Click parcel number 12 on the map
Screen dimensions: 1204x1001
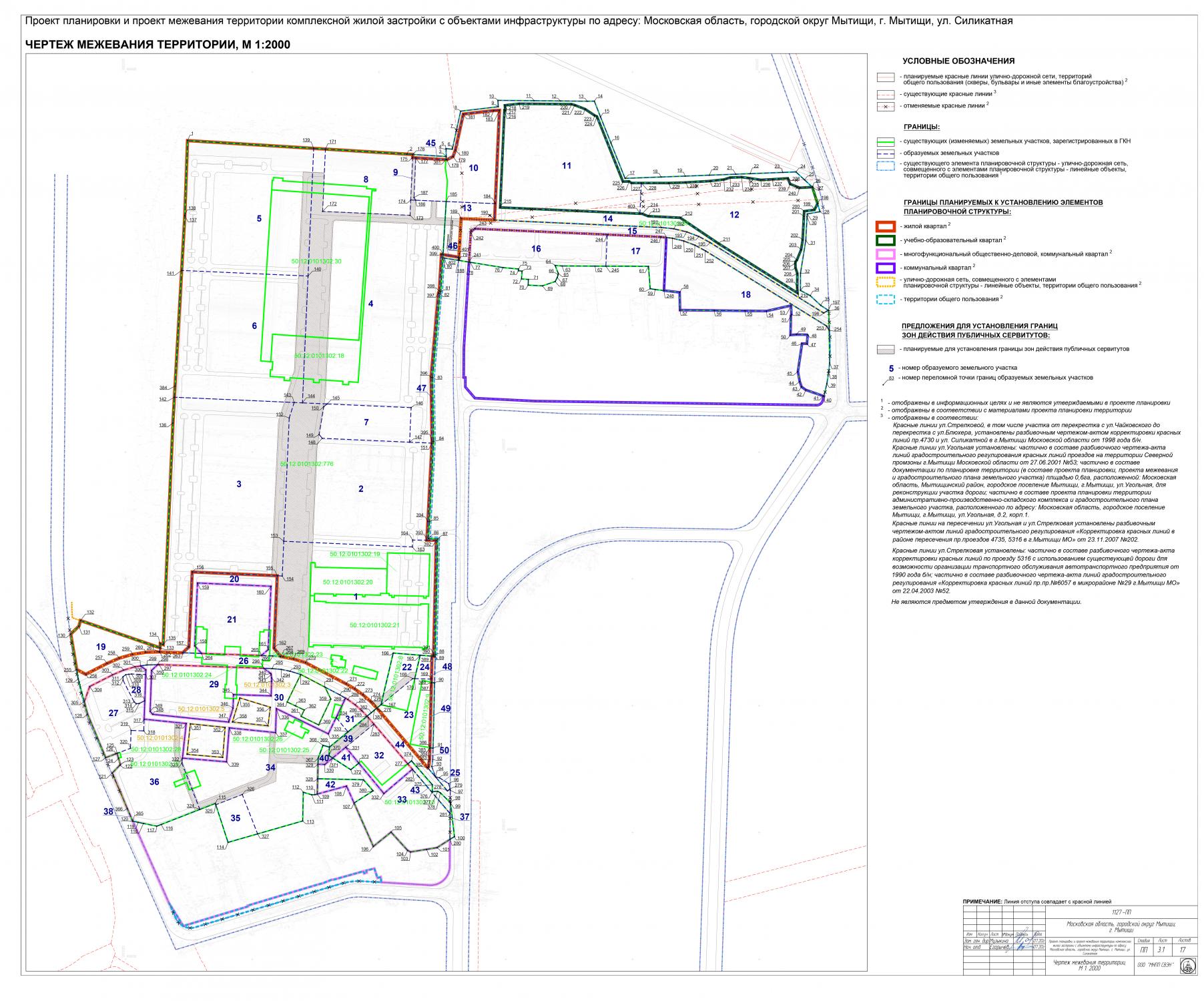(x=735, y=215)
